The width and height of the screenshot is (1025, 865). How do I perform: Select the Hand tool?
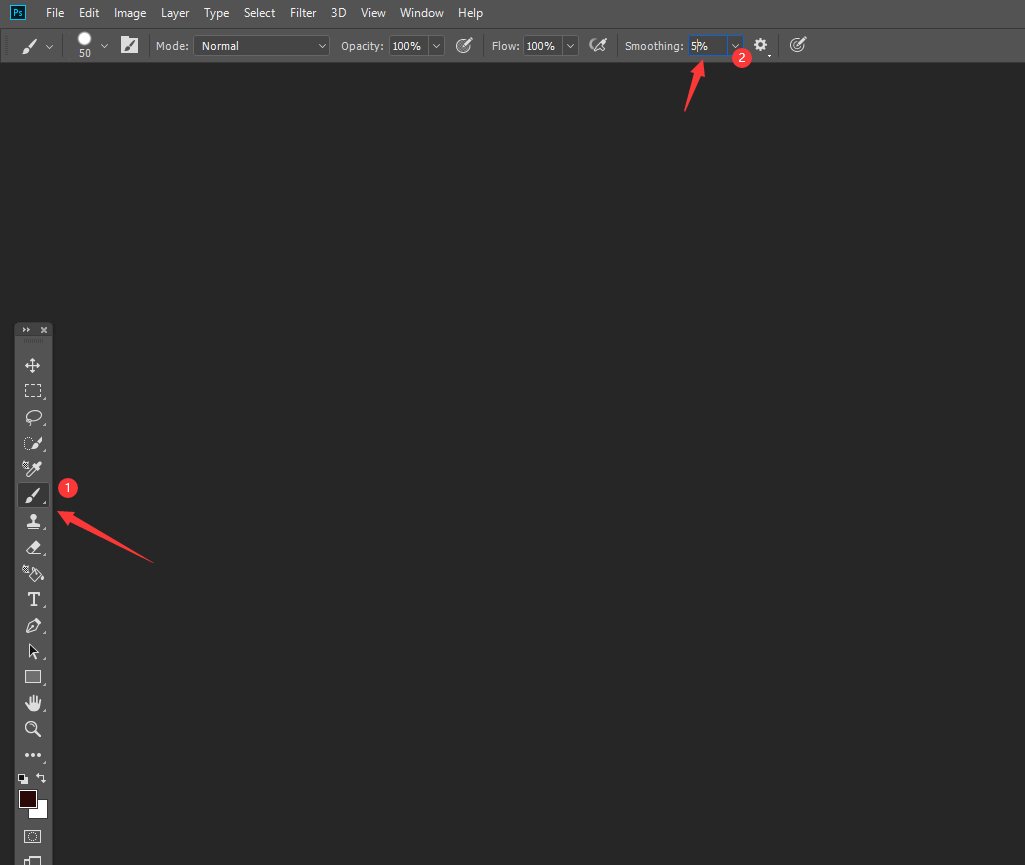(x=33, y=703)
